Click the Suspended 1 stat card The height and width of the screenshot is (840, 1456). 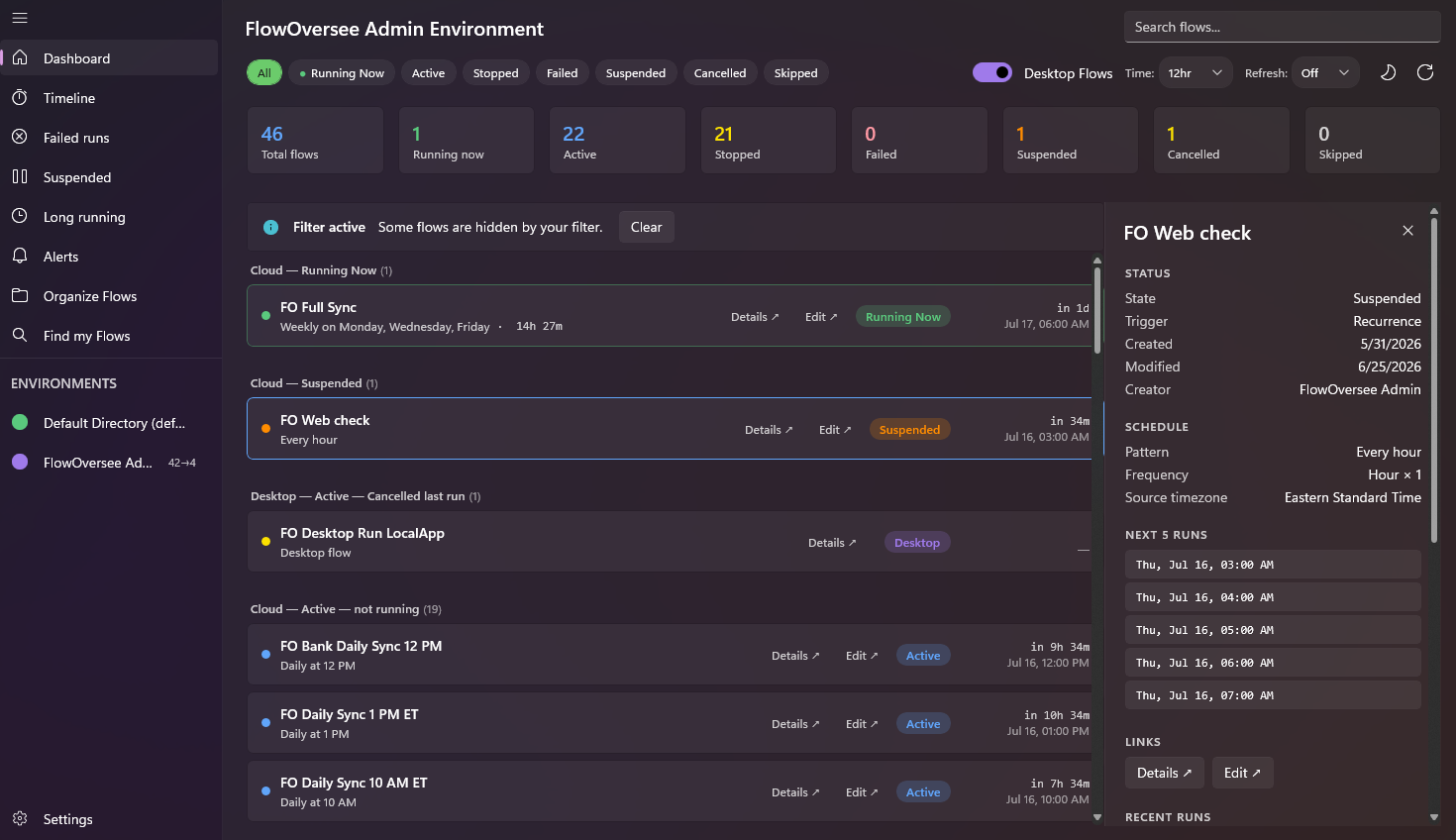coord(1071,141)
